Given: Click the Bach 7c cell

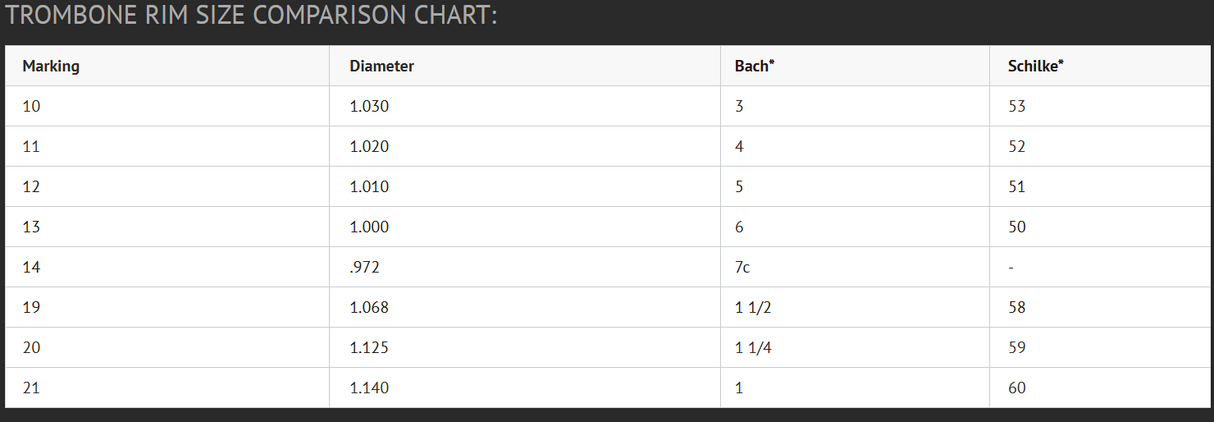Looking at the screenshot, I should tap(742, 267).
